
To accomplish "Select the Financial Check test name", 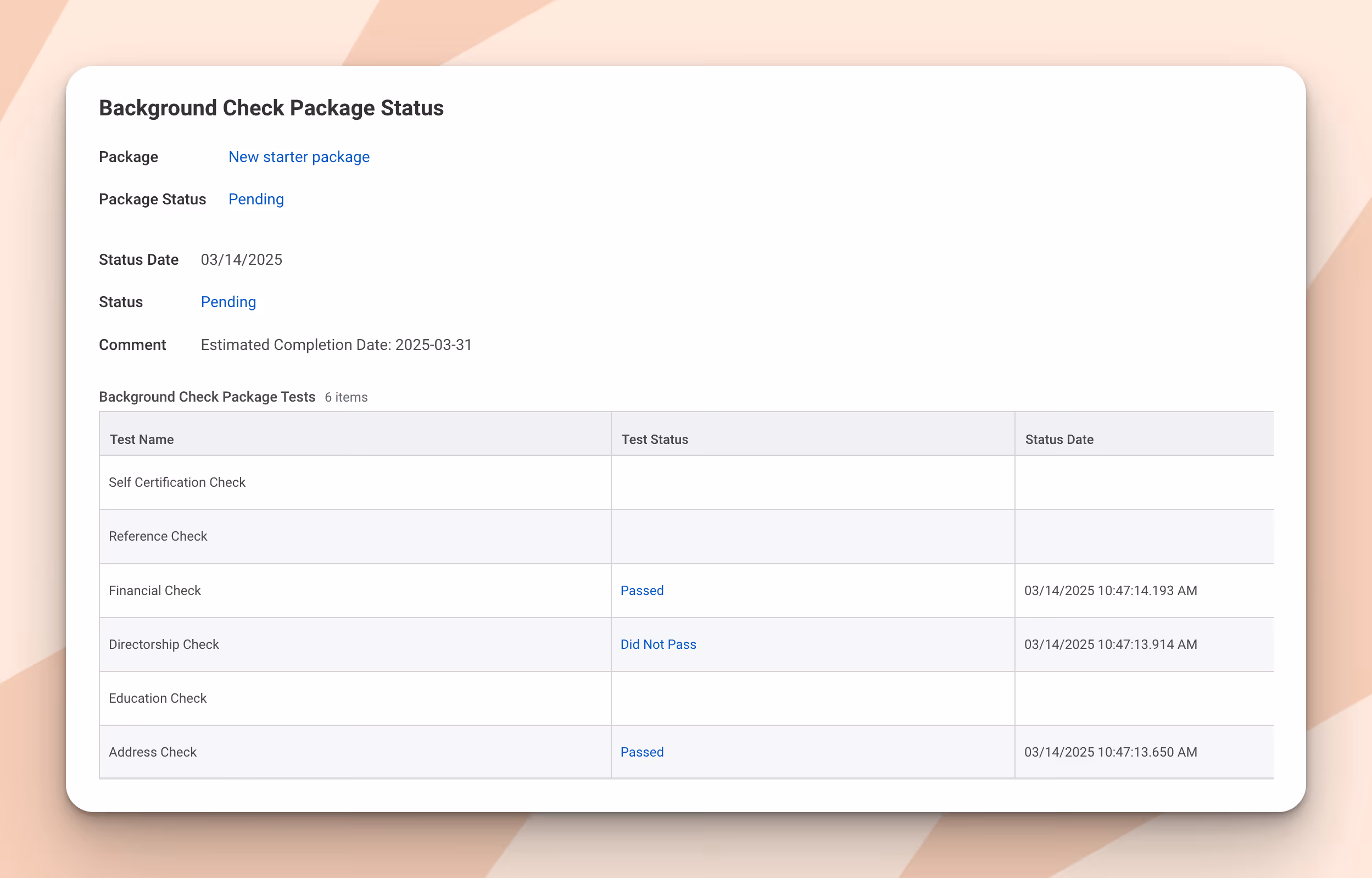I will 154,590.
